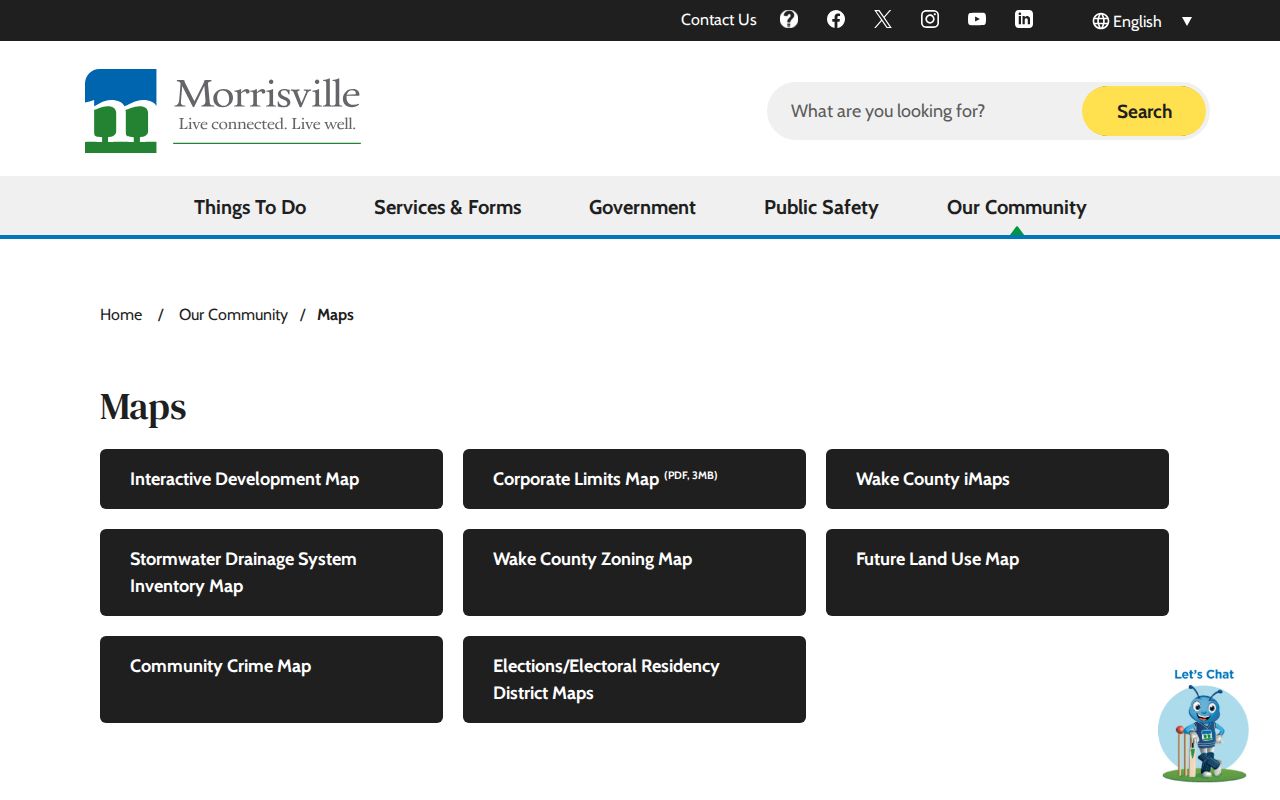Click the Morrisville logo

pos(222,110)
